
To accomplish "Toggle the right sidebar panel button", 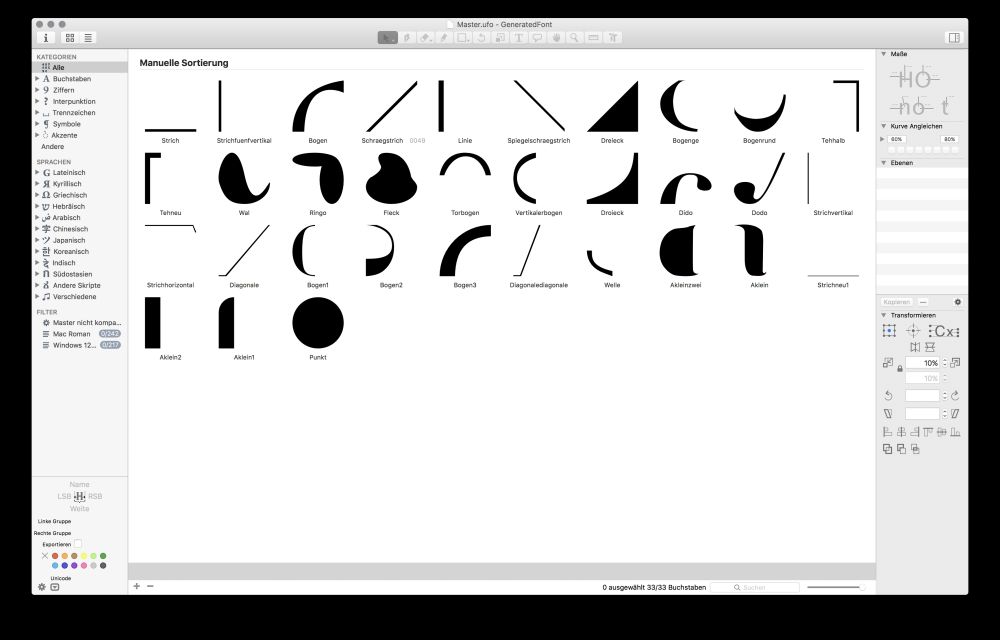I will coord(953,38).
